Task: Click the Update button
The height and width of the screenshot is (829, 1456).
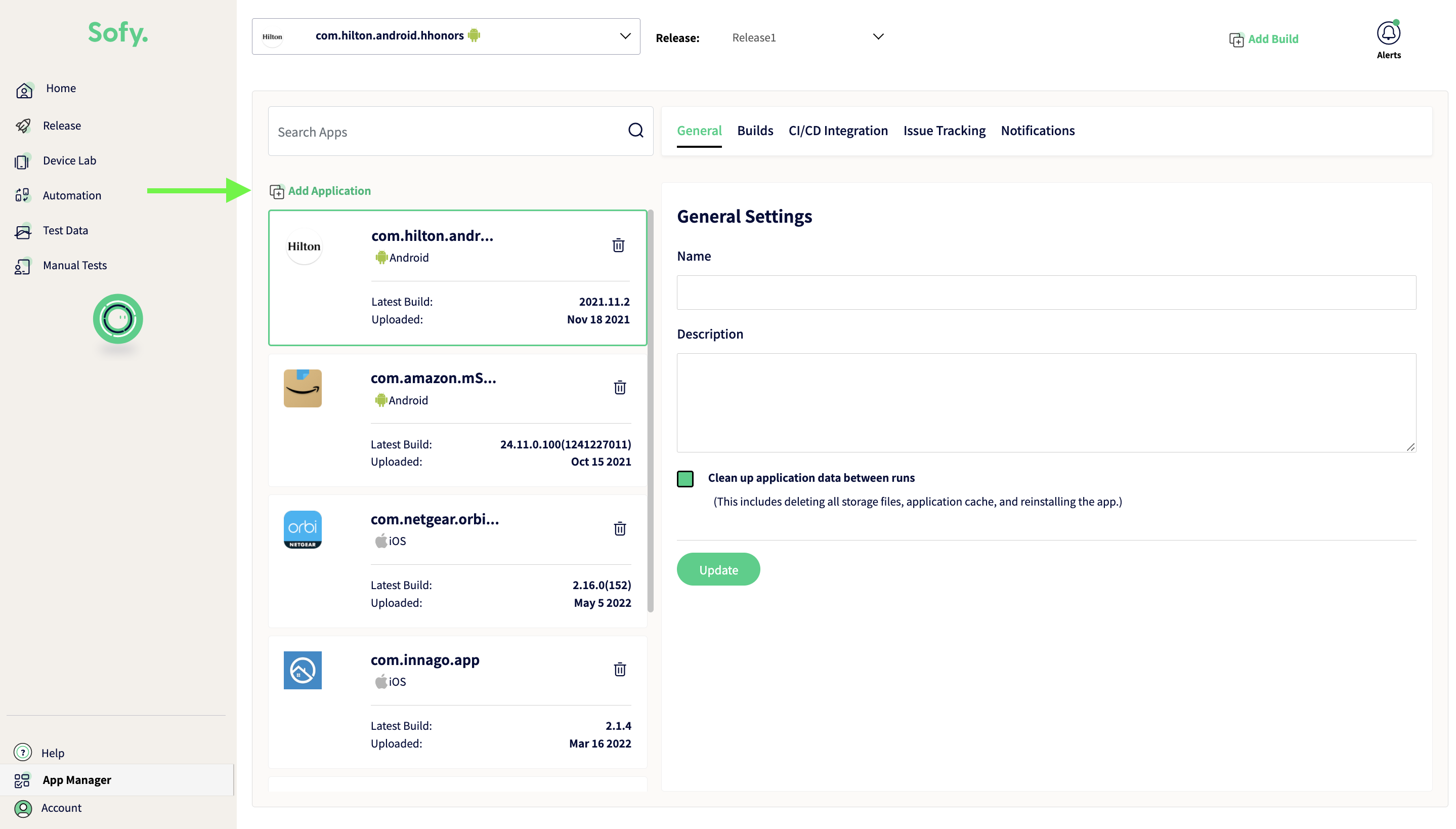Action: coord(718,569)
